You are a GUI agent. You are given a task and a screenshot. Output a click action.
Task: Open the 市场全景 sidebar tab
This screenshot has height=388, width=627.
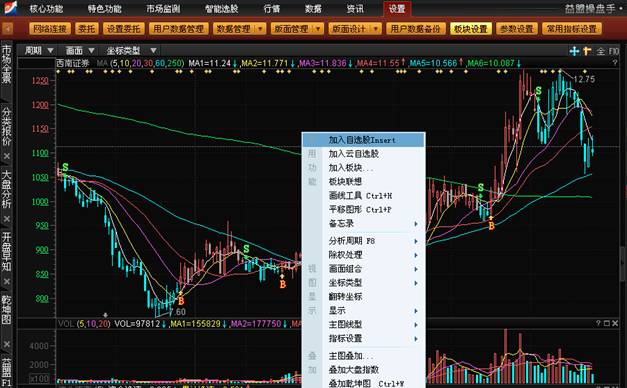point(7,64)
